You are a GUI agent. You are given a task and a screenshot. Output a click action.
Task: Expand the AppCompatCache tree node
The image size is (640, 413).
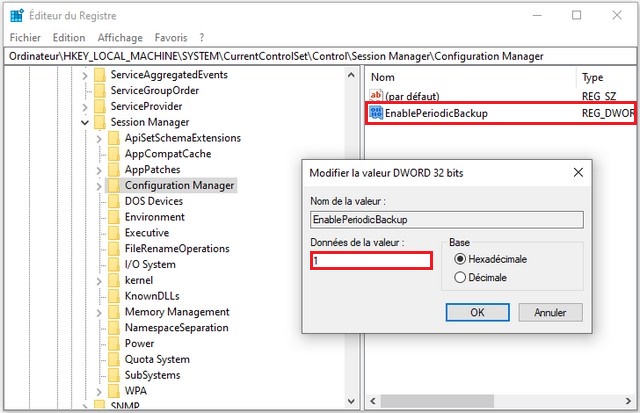[x=98, y=154]
